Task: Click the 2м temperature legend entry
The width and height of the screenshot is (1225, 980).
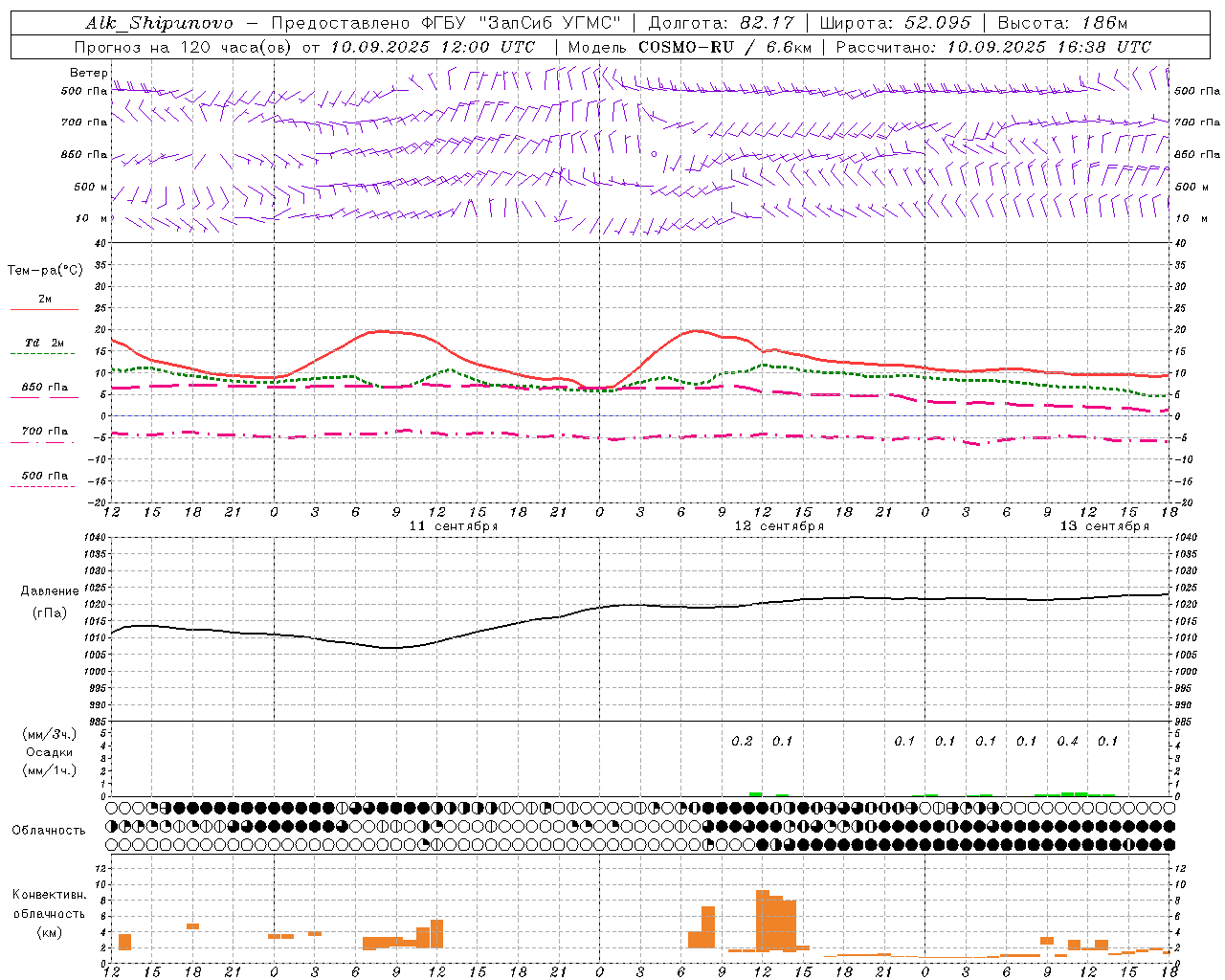Action: [x=45, y=300]
